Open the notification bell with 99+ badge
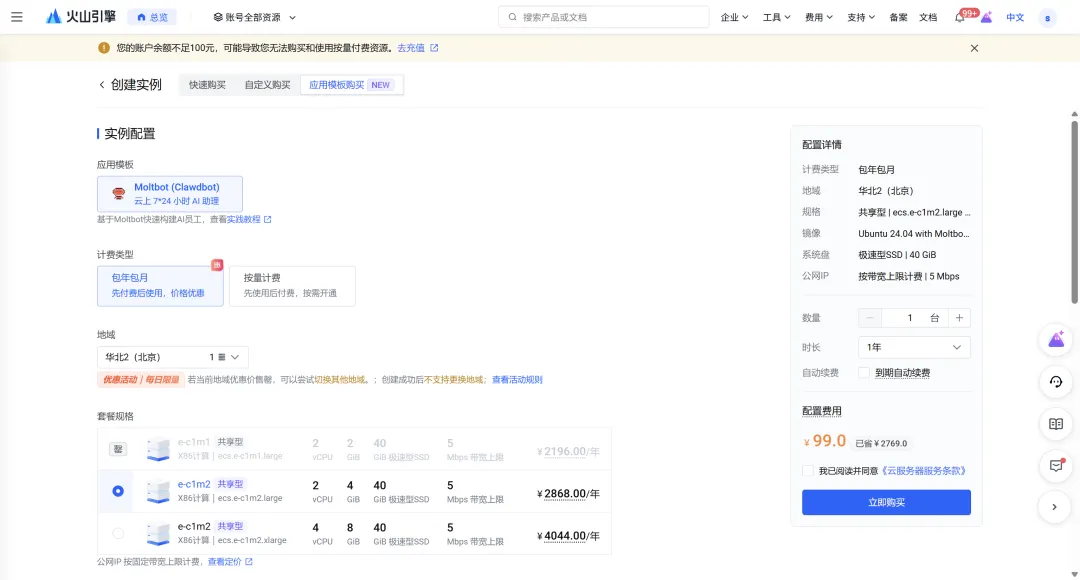Viewport: 1080px width, 580px height. pyautogui.click(x=959, y=17)
